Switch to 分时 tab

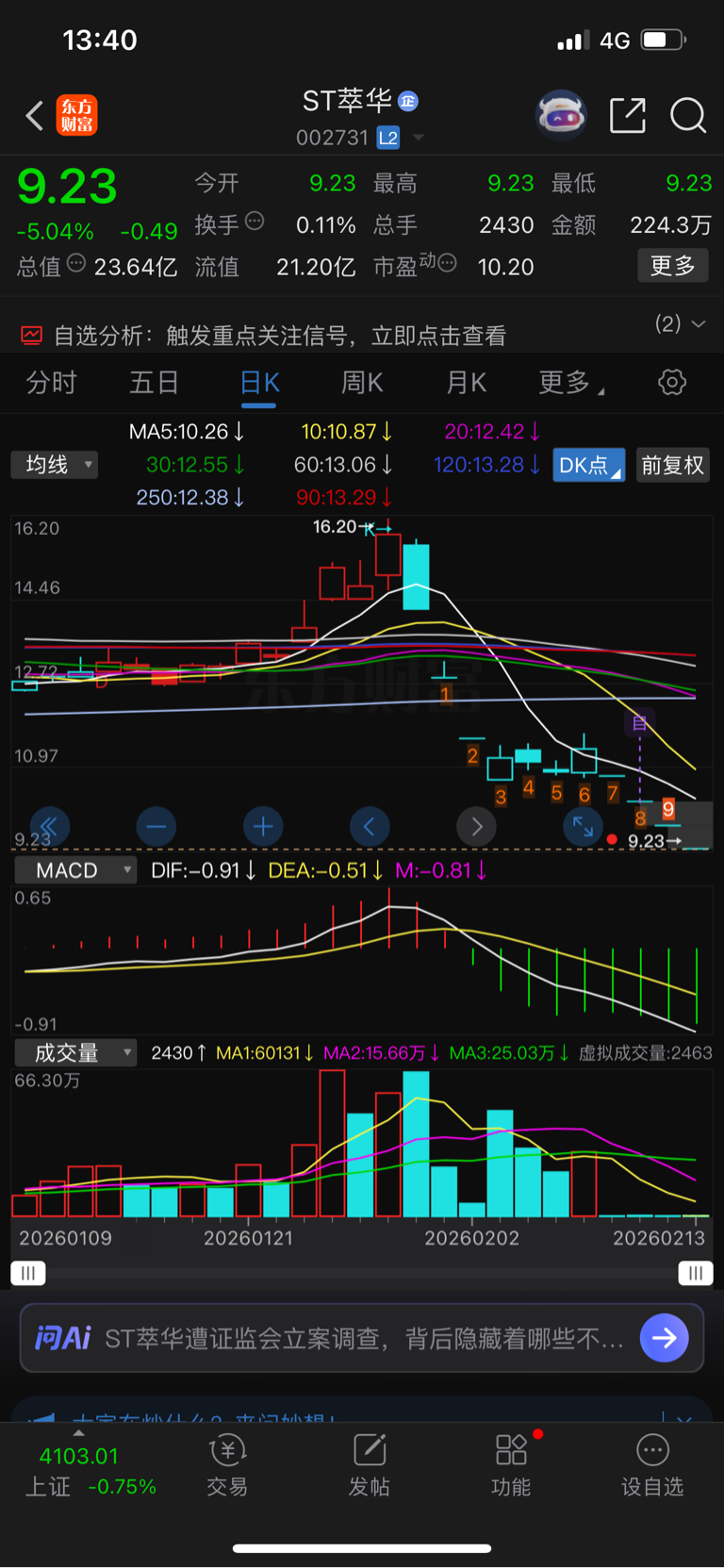coord(51,382)
